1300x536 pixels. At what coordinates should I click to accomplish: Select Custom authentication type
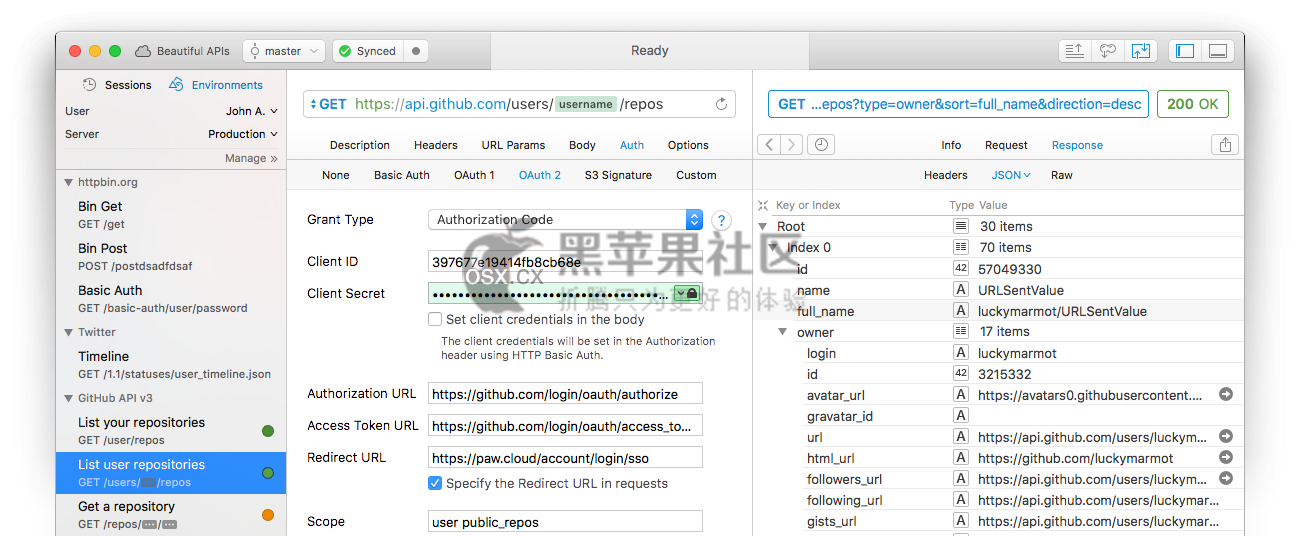[696, 175]
